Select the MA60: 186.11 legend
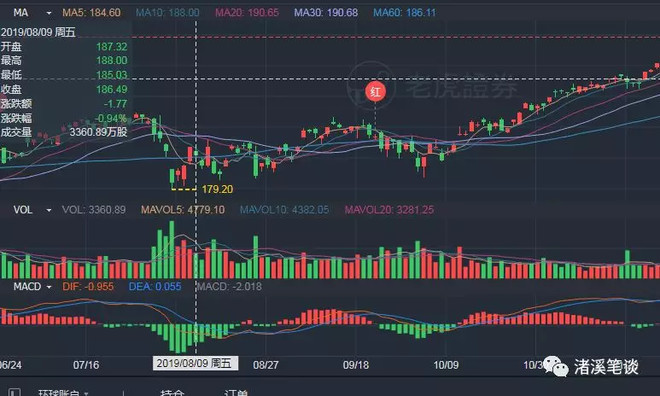This screenshot has width=660, height=396. click(x=405, y=13)
